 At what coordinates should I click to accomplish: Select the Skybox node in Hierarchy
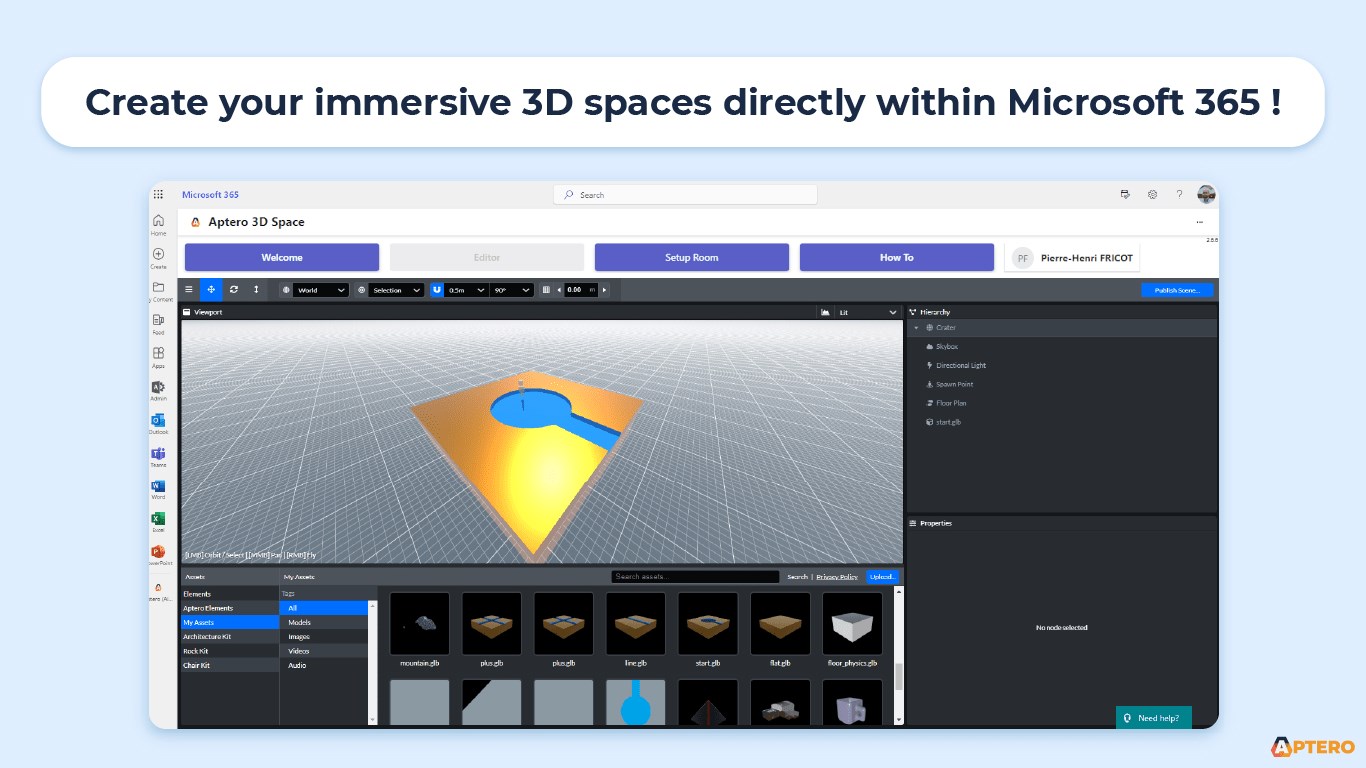1062,347
